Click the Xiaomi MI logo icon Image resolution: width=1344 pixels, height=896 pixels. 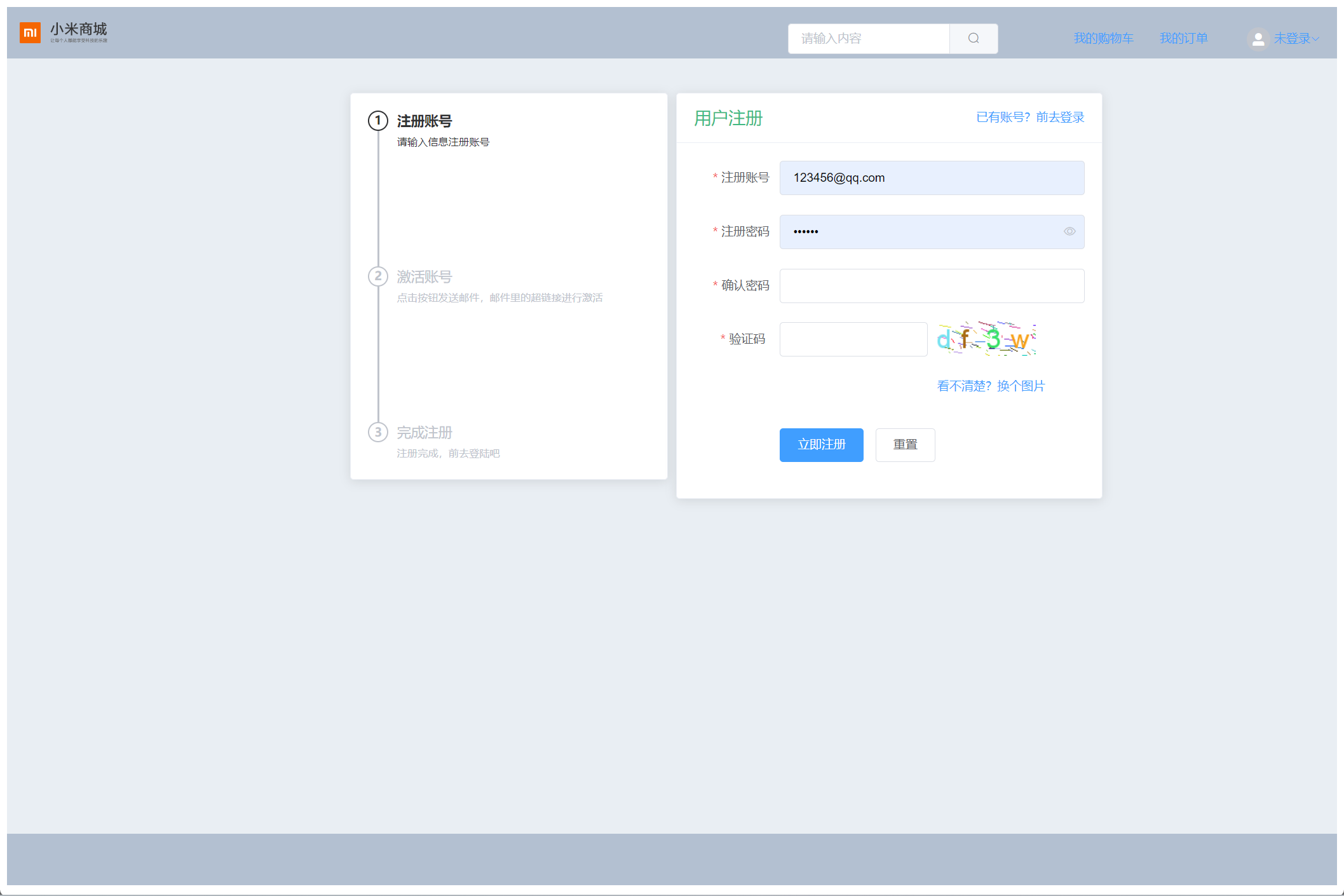click(x=30, y=32)
